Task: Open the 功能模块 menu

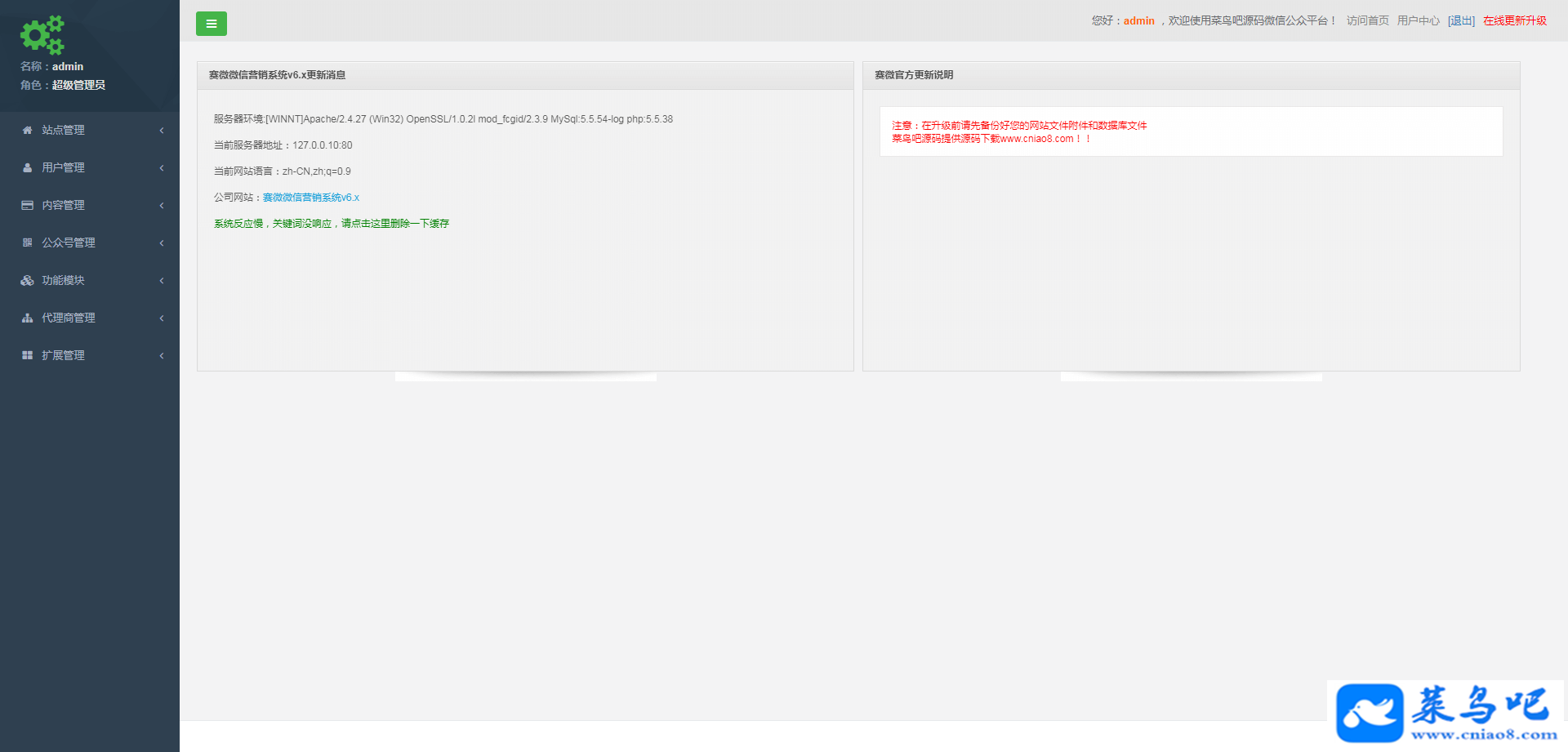Action: tap(90, 280)
